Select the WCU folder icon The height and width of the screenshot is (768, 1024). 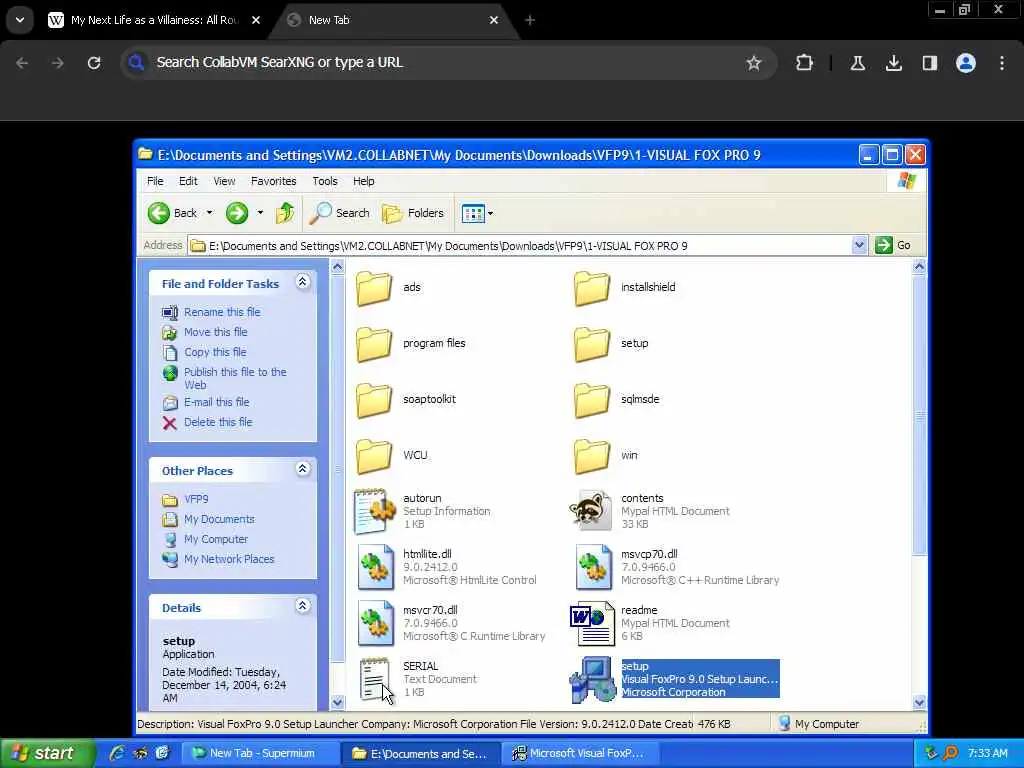pyautogui.click(x=374, y=456)
